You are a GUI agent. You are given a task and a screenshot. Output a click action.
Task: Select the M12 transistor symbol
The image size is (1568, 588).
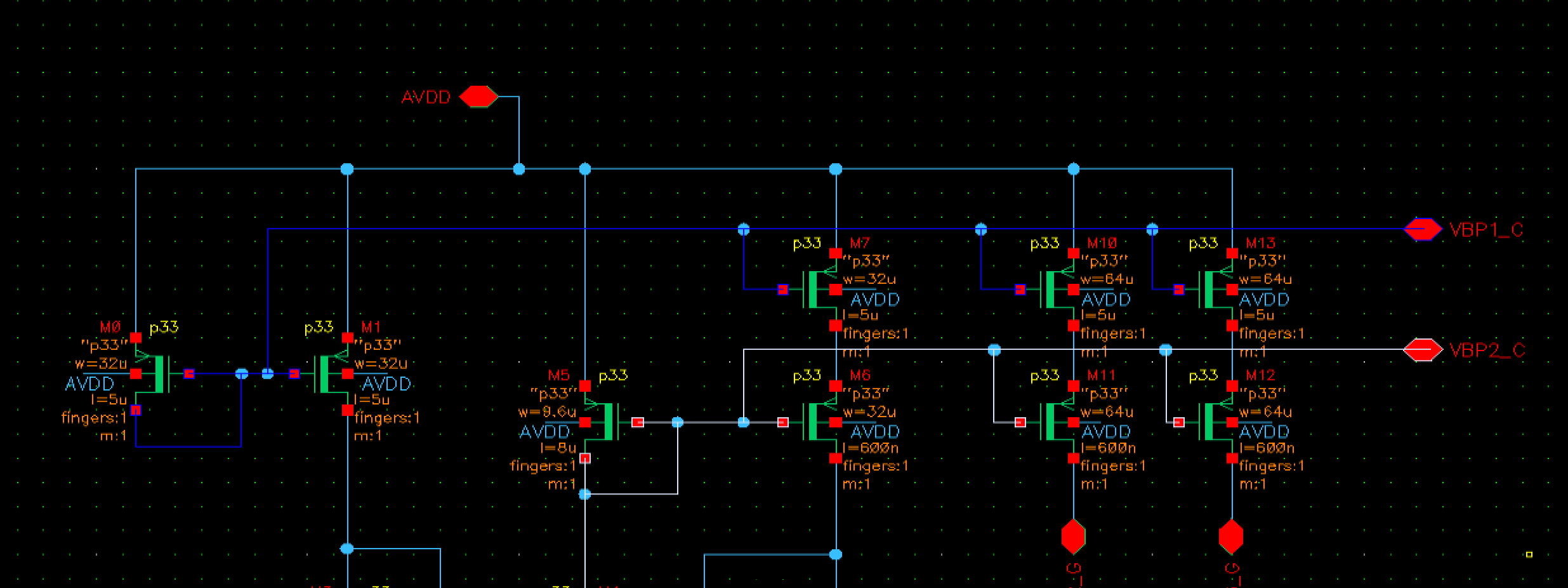1211,422
